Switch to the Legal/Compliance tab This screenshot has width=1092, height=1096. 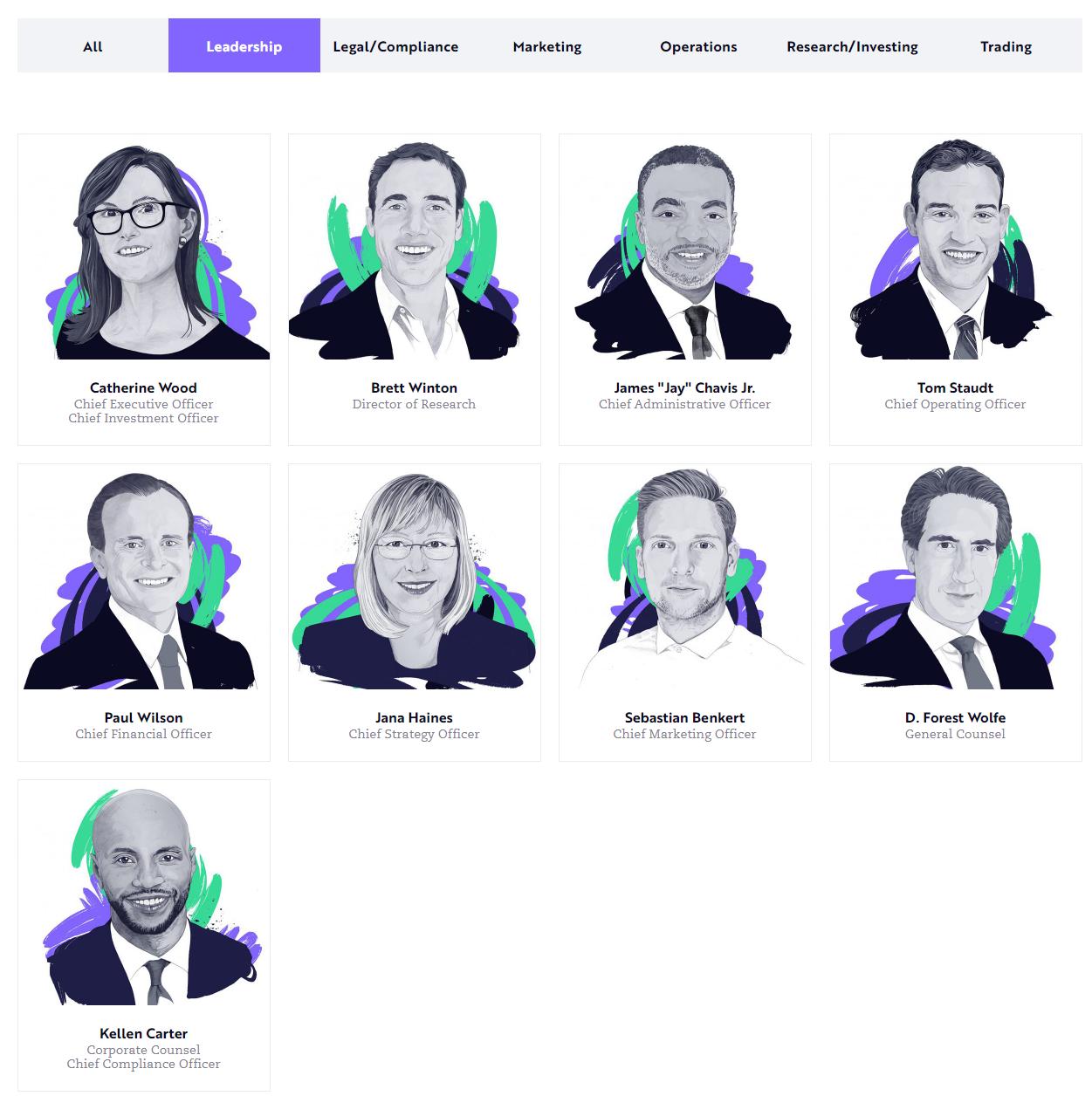click(395, 46)
